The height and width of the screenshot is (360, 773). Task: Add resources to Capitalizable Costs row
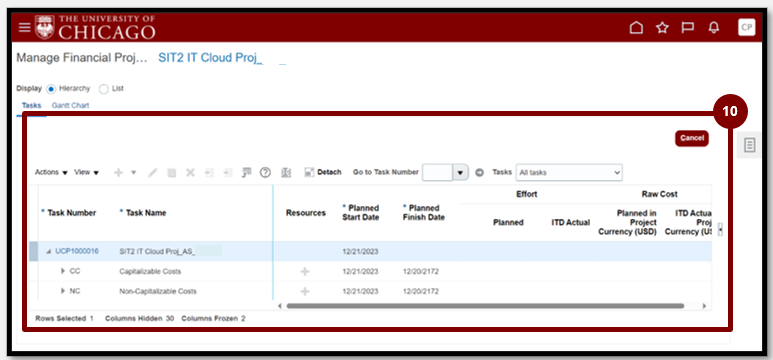tap(305, 272)
